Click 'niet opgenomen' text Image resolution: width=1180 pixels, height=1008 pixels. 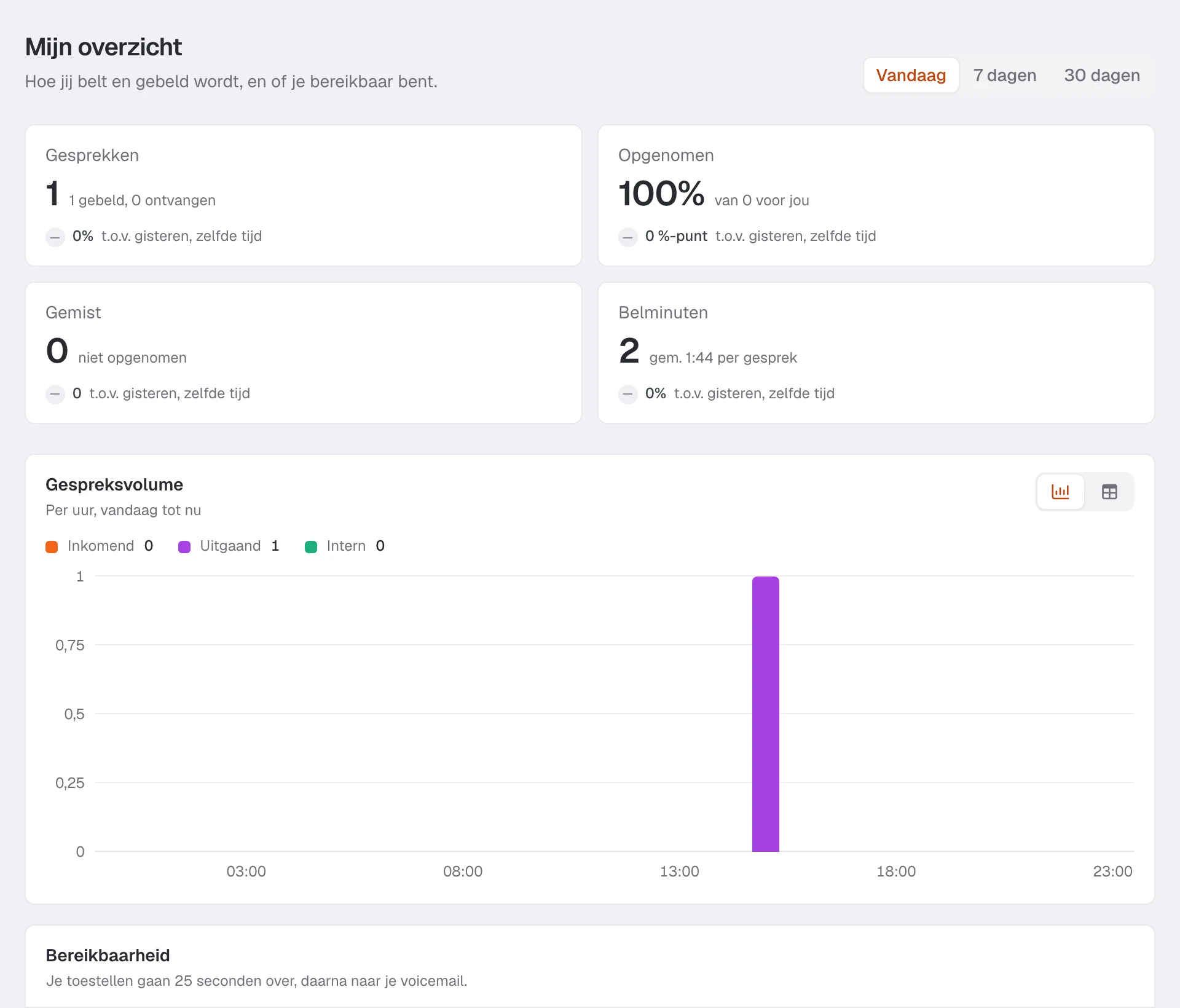(x=132, y=358)
